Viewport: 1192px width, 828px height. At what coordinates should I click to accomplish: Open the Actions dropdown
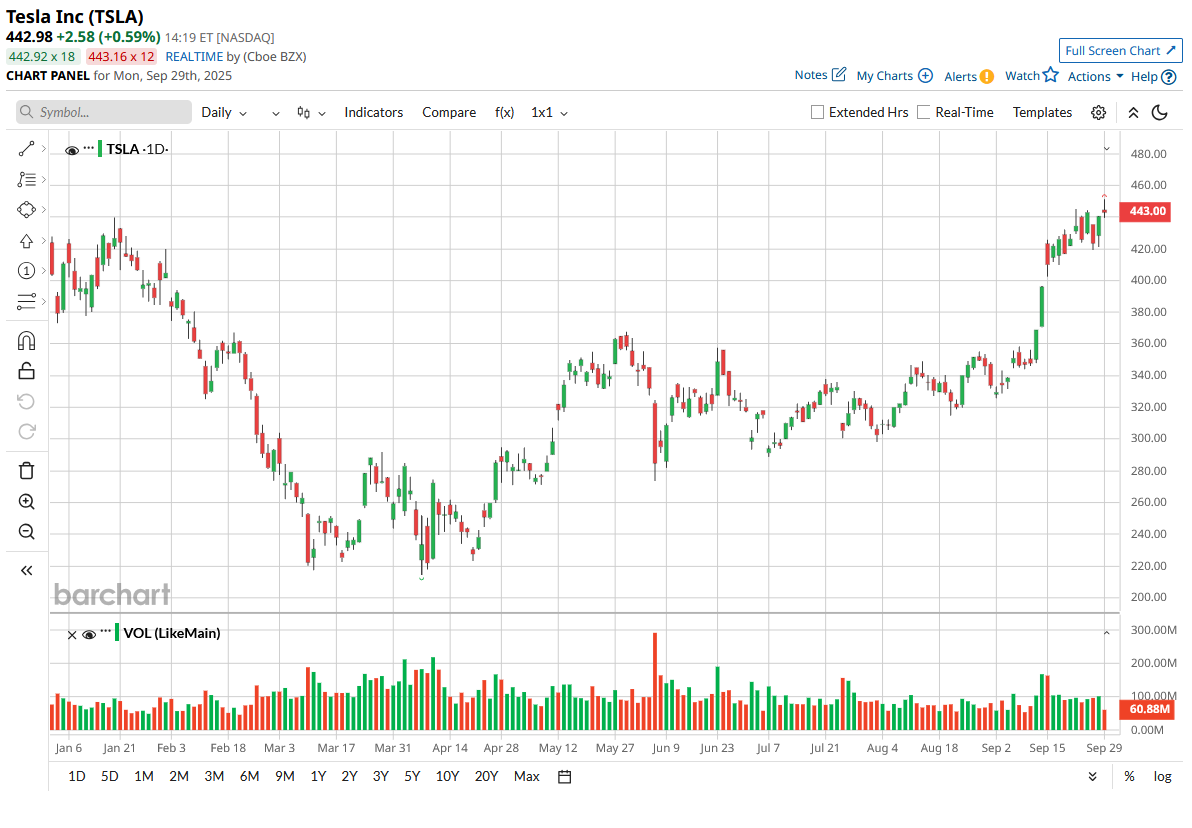[1095, 76]
